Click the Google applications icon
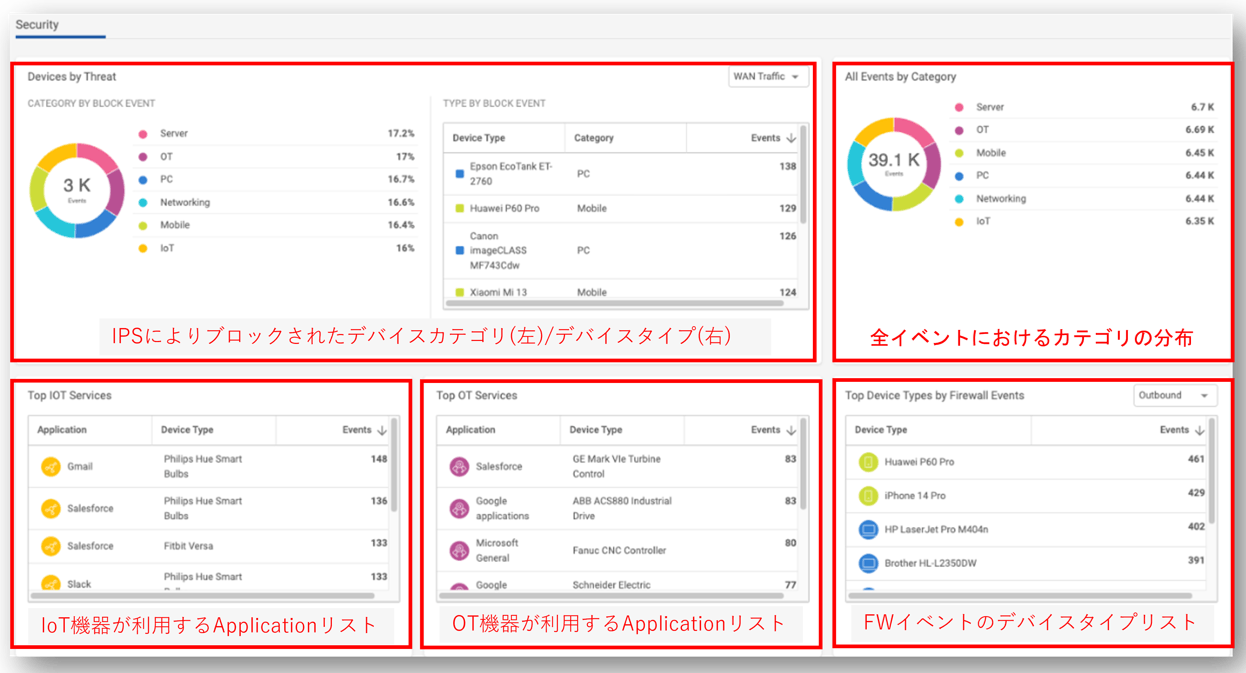This screenshot has width=1246, height=673. point(459,509)
